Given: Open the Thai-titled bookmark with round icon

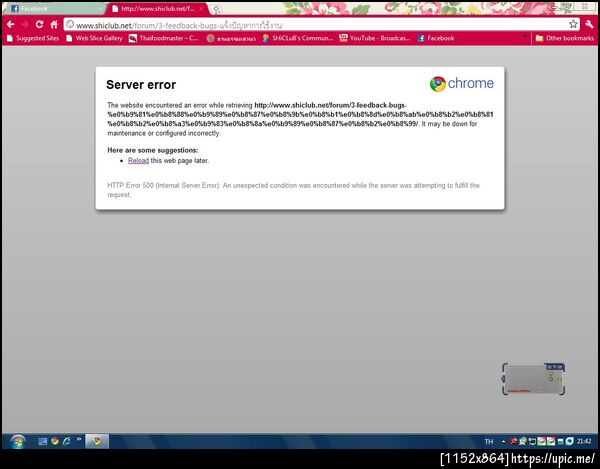Looking at the screenshot, I should click(231, 38).
